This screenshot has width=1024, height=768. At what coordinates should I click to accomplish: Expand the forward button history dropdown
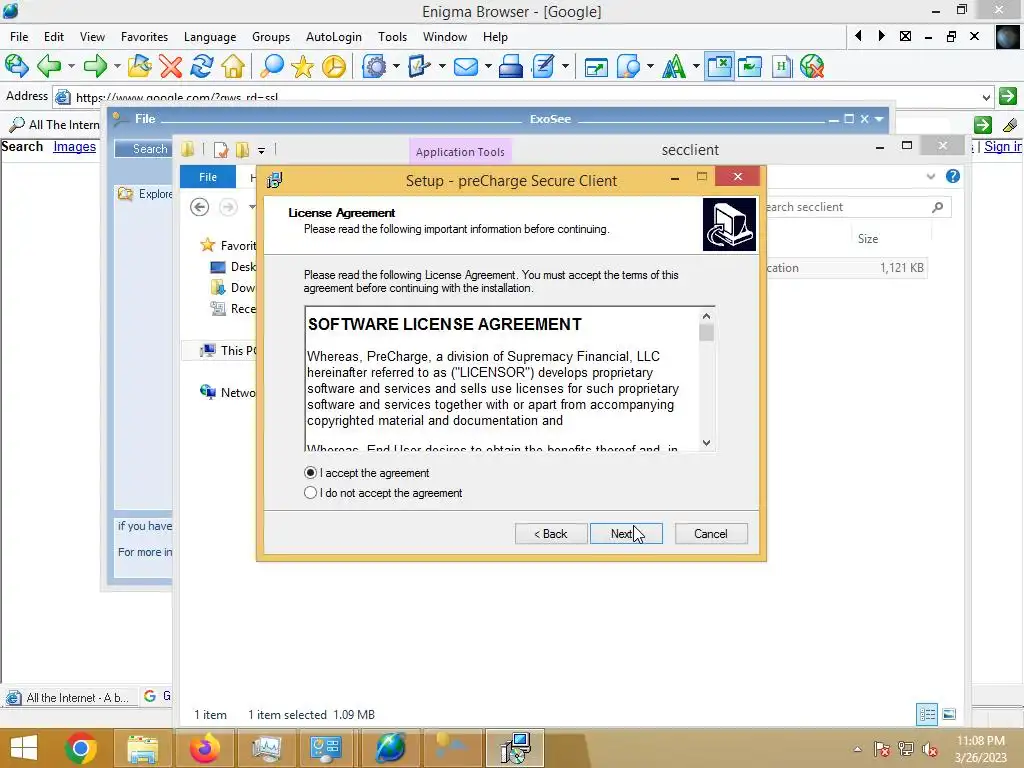coord(118,67)
